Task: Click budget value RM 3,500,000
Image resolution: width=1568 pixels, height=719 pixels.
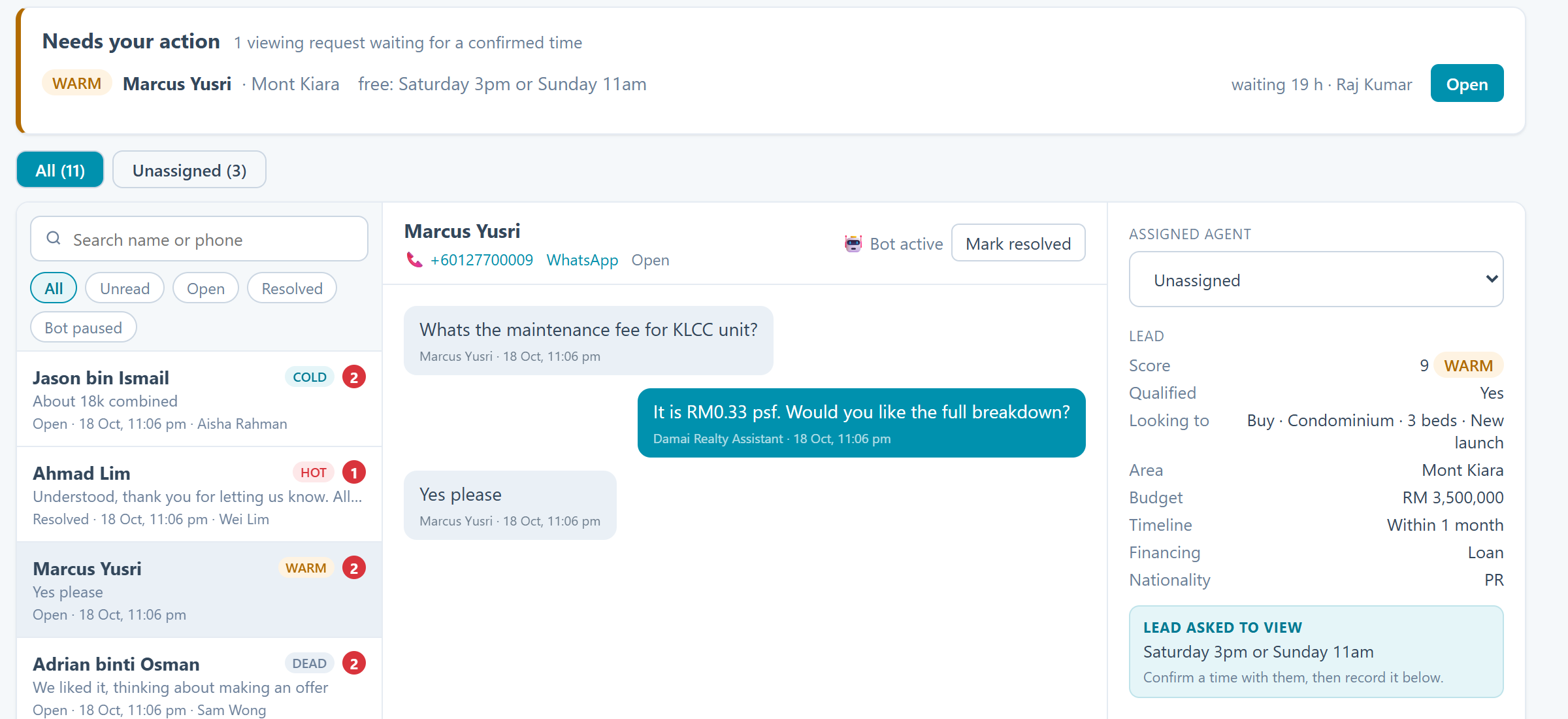Action: click(1453, 497)
